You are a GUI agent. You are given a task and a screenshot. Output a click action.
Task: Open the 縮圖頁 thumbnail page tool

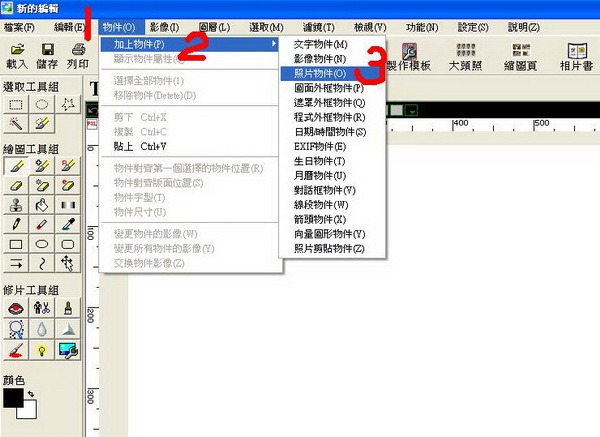(x=520, y=57)
